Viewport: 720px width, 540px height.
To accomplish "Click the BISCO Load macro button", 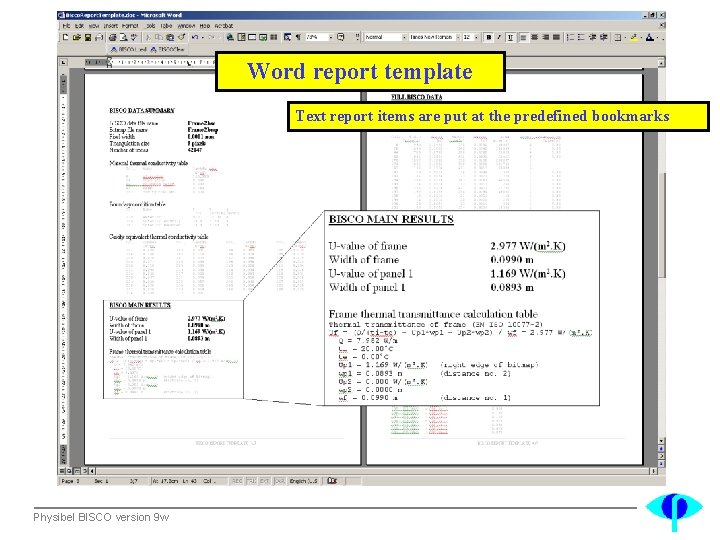I will pos(128,49).
